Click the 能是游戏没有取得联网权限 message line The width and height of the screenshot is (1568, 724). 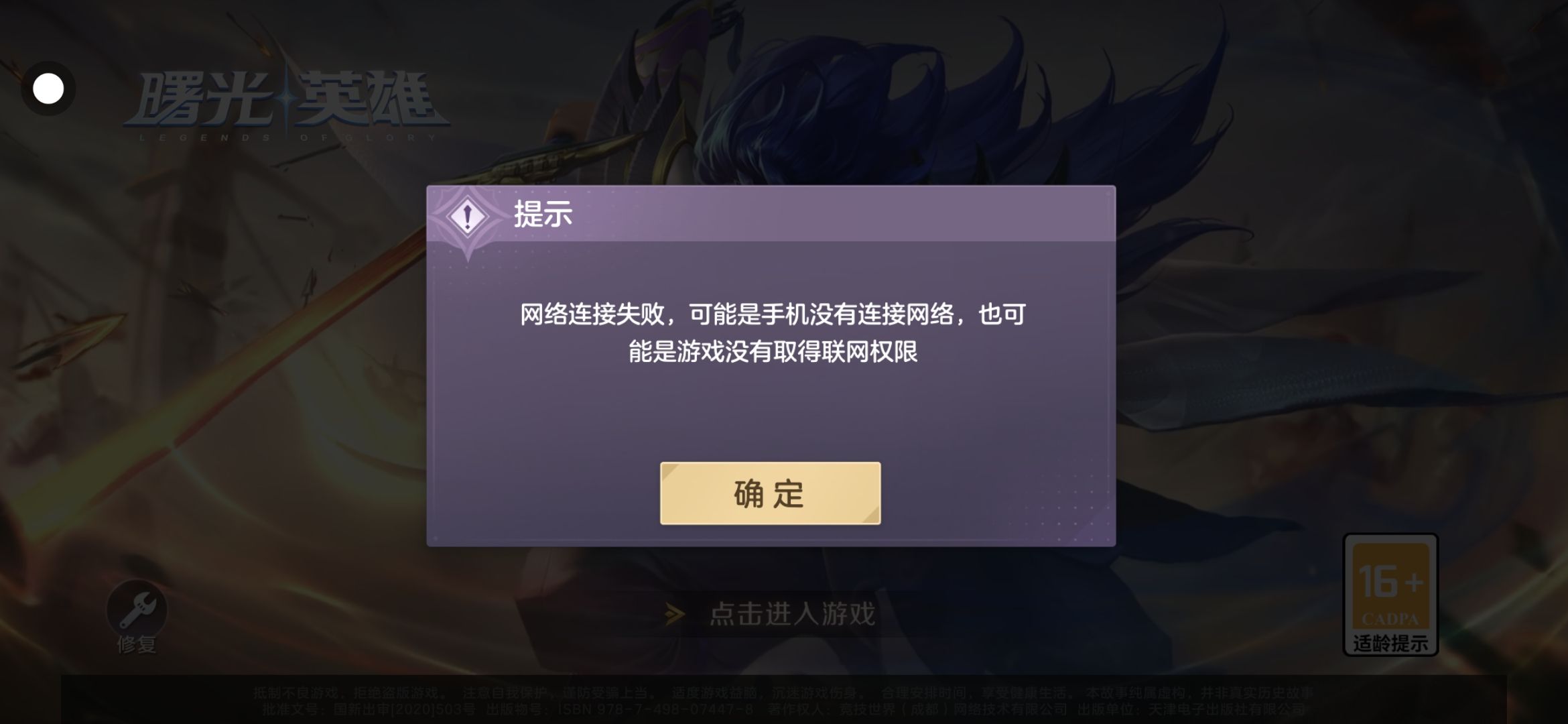(773, 351)
